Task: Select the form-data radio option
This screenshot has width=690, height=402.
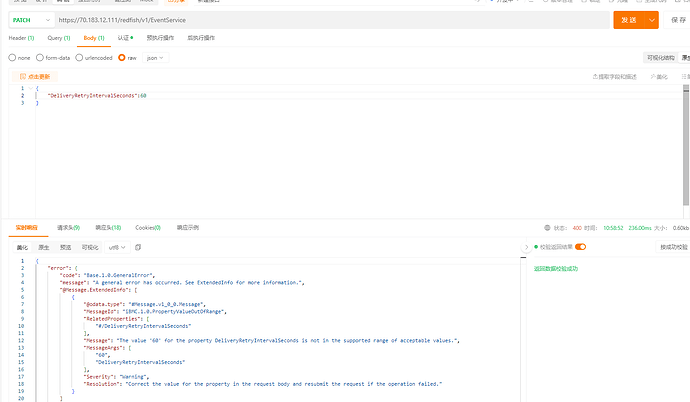Action: 40,58
